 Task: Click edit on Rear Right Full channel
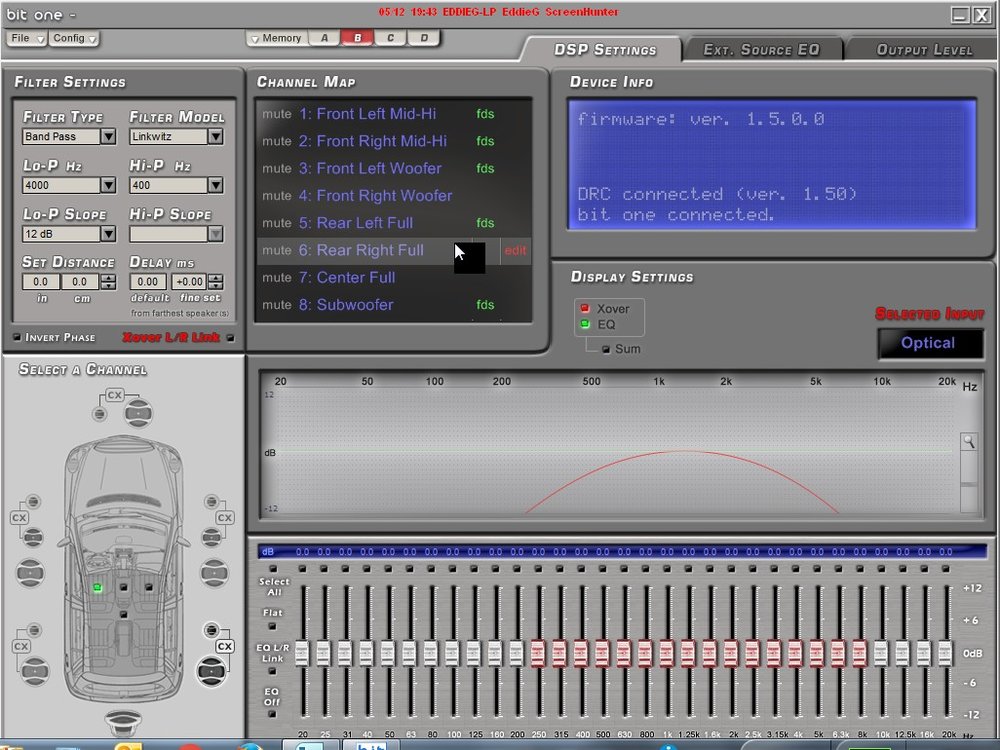[x=515, y=251]
